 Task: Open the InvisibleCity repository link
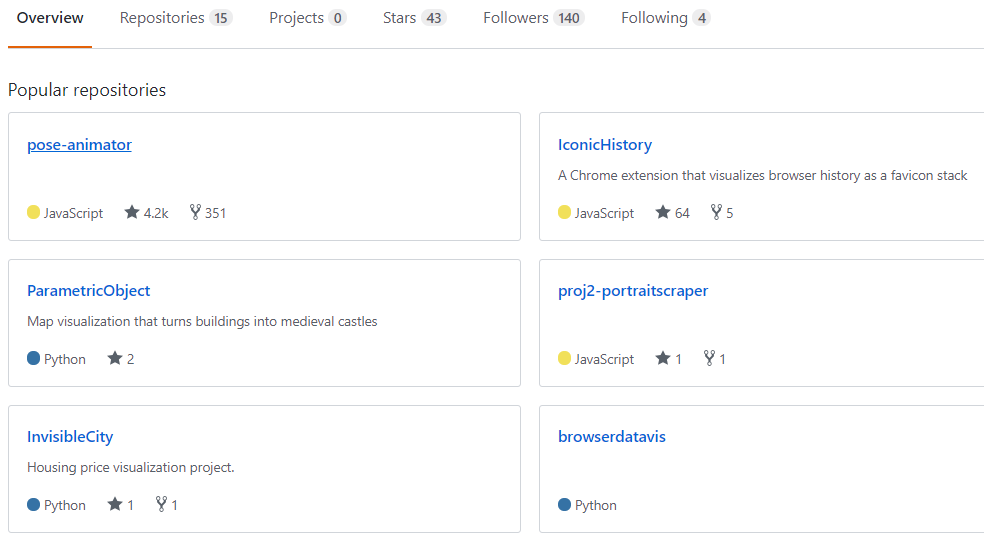[70, 437]
